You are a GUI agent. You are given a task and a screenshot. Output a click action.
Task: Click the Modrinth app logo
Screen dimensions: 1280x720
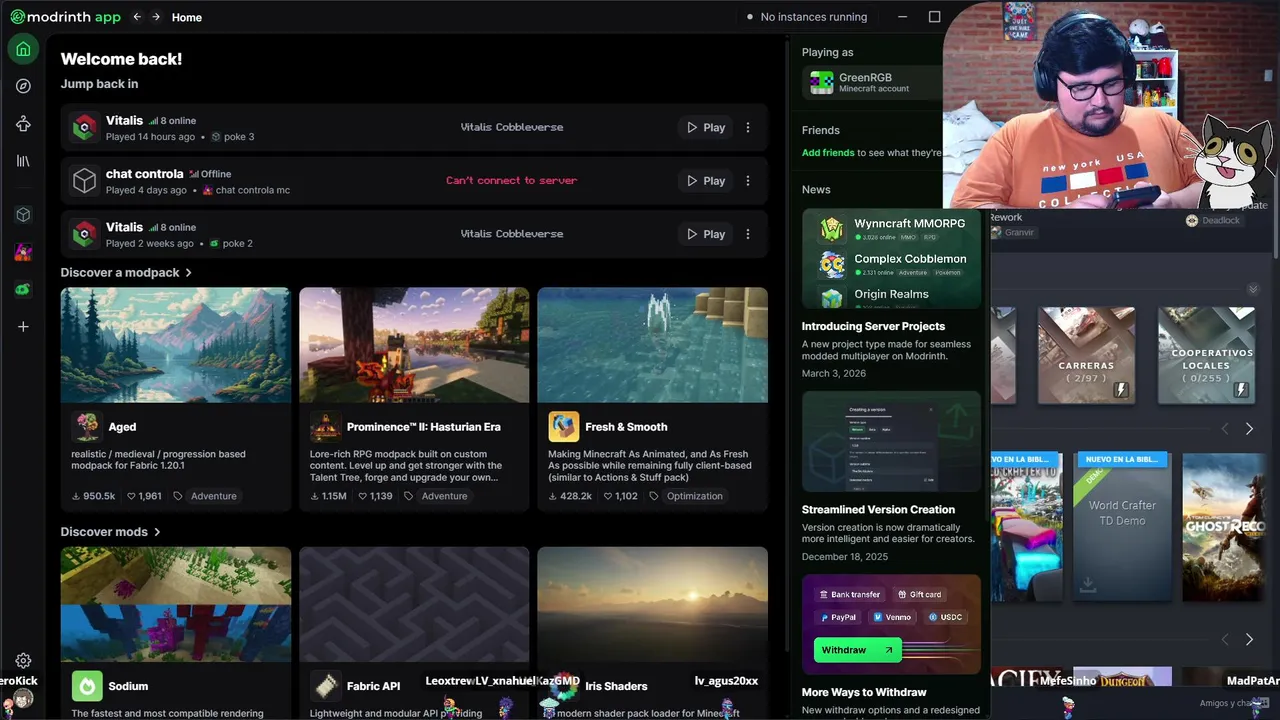pyautogui.click(x=65, y=17)
